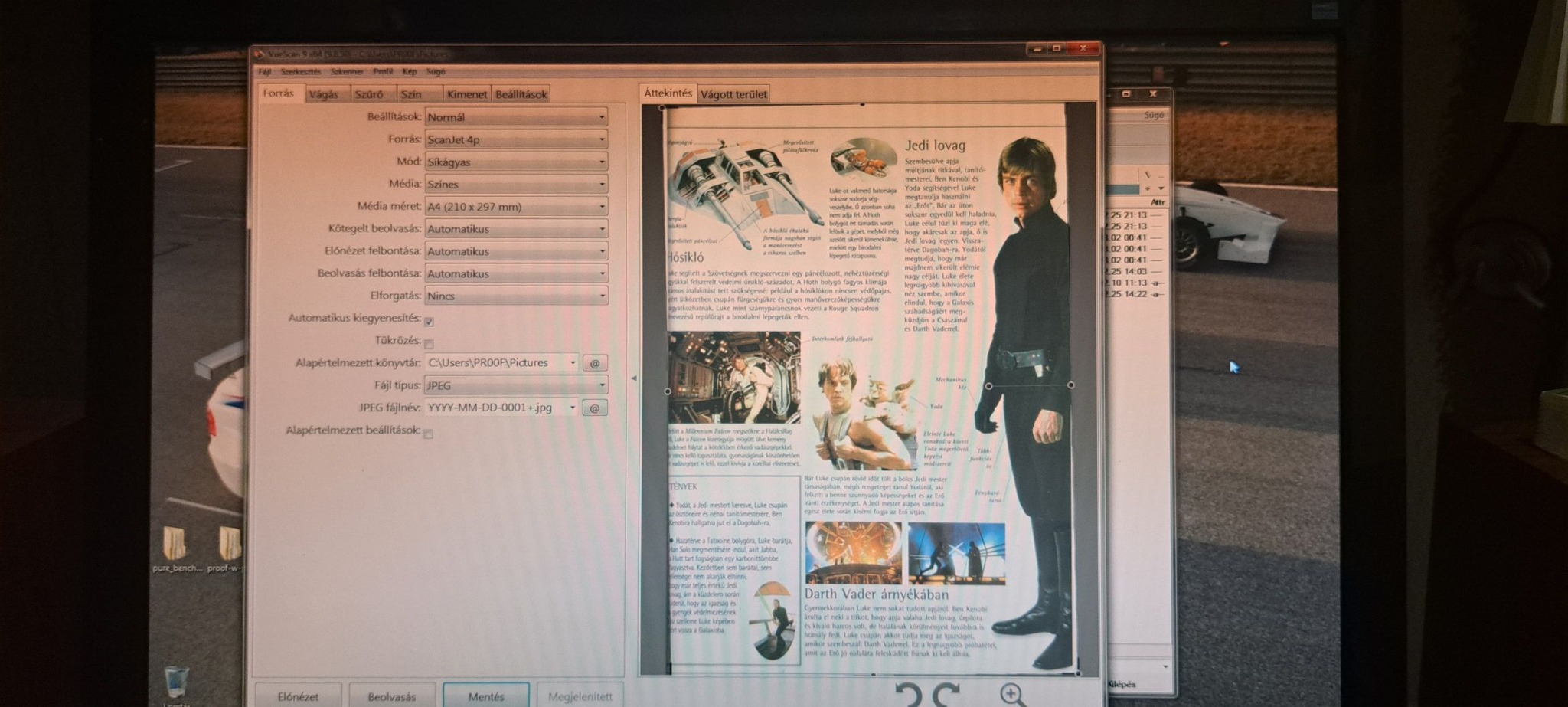The width and height of the screenshot is (1568, 707).
Task: Select the Áttekintés preview tab
Action: coord(668,93)
